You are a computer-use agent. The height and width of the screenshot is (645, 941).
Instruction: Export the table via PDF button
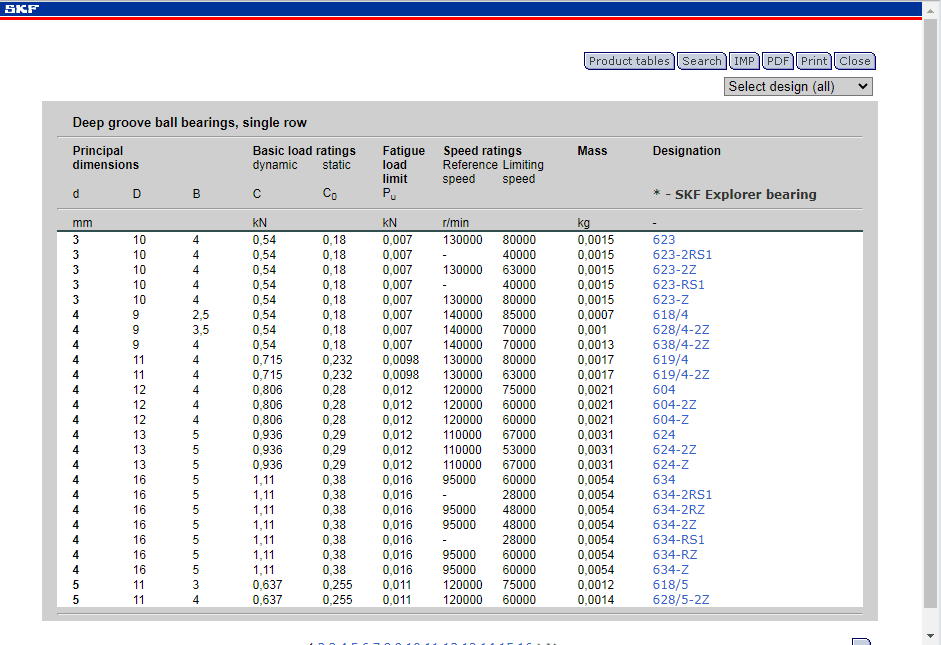tap(778, 61)
